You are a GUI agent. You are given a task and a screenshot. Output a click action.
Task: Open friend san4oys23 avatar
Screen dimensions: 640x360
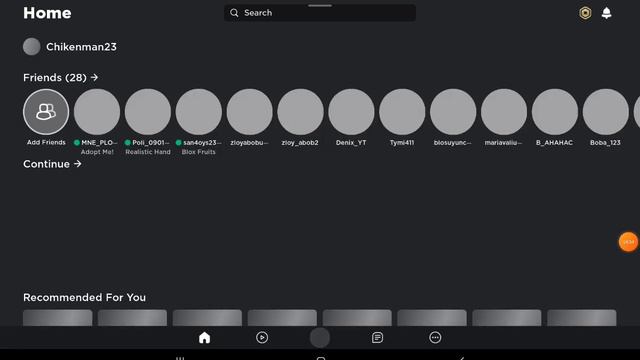(199, 112)
